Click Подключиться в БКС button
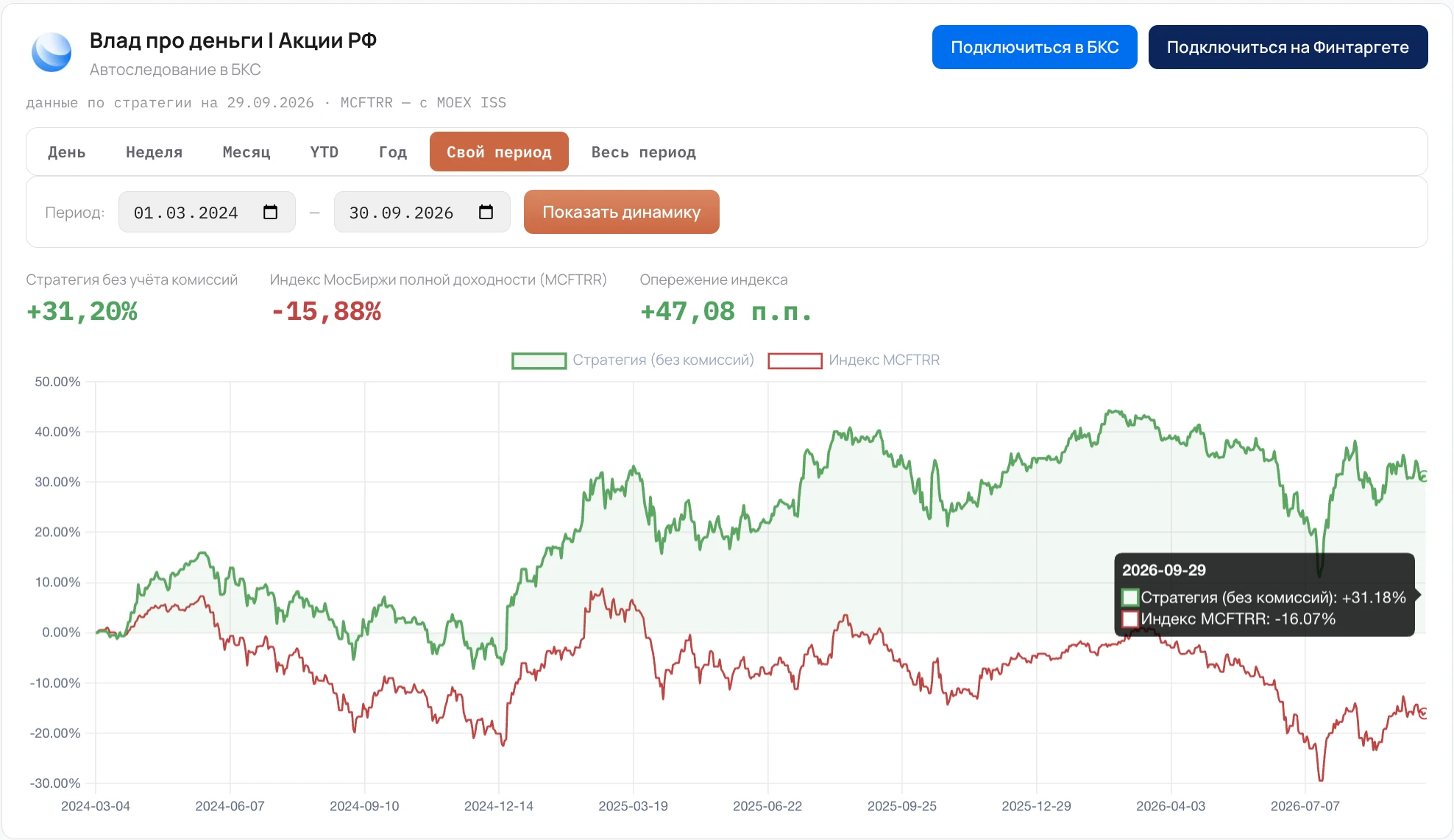 click(1035, 47)
